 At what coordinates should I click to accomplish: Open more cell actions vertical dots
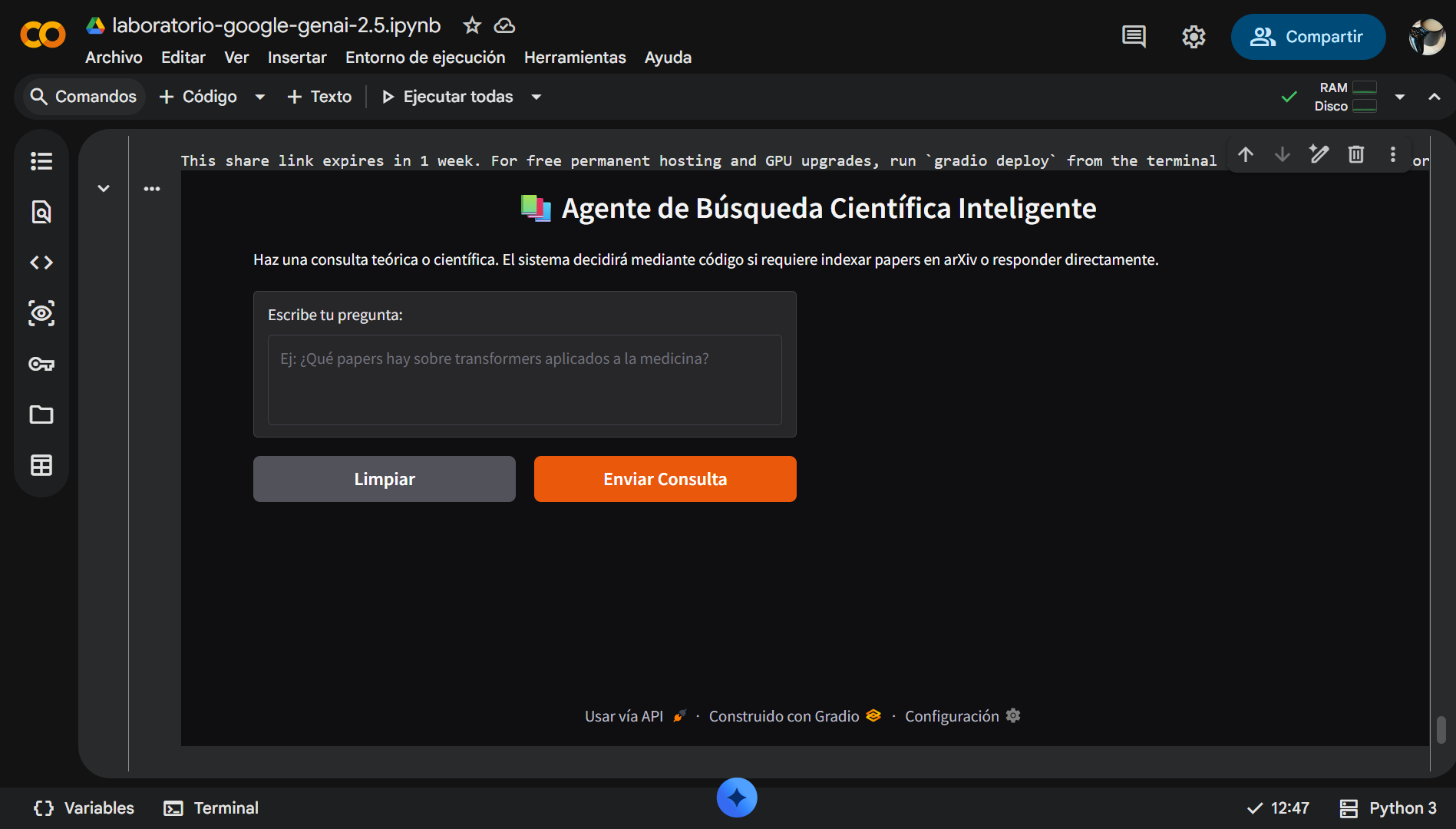click(1393, 154)
